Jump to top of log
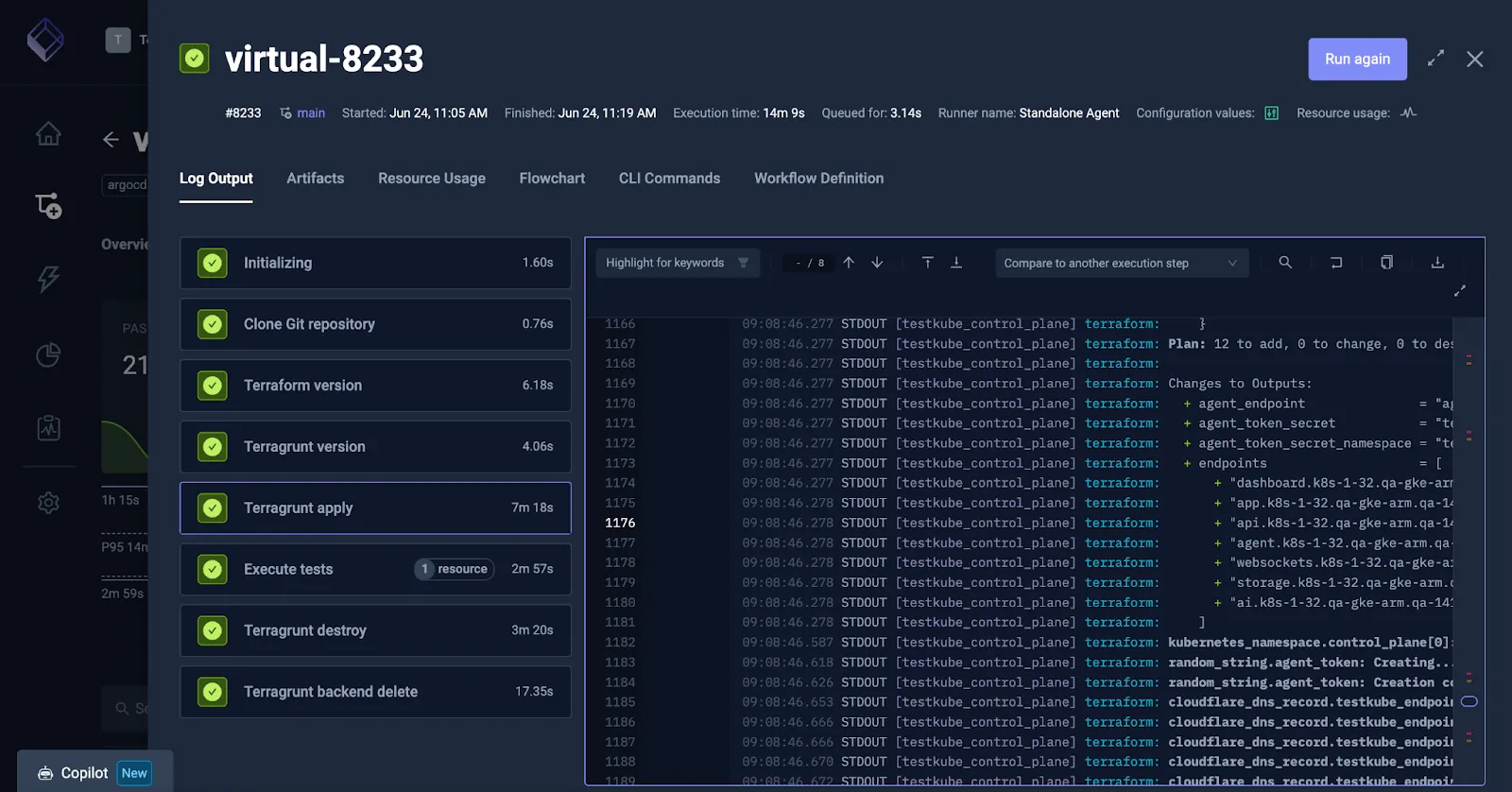 point(927,263)
